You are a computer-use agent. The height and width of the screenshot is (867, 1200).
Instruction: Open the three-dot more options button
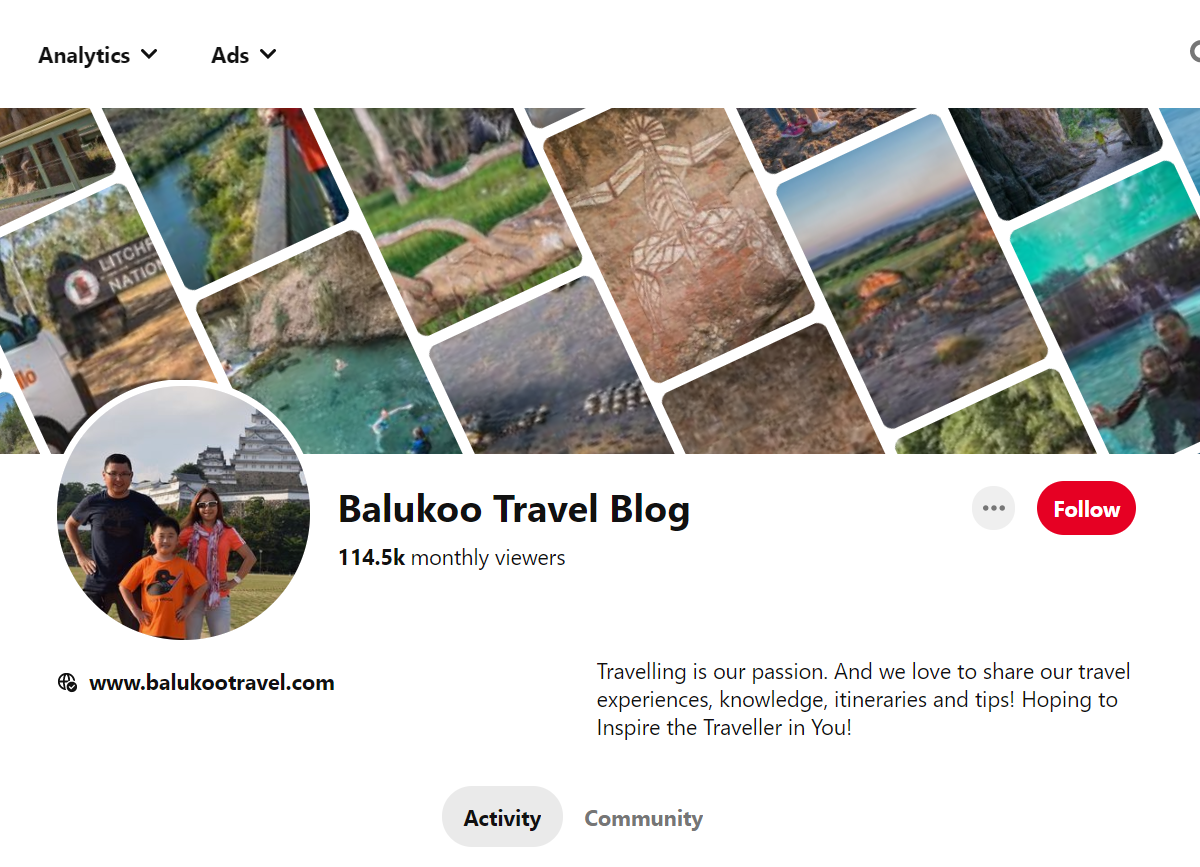(993, 508)
